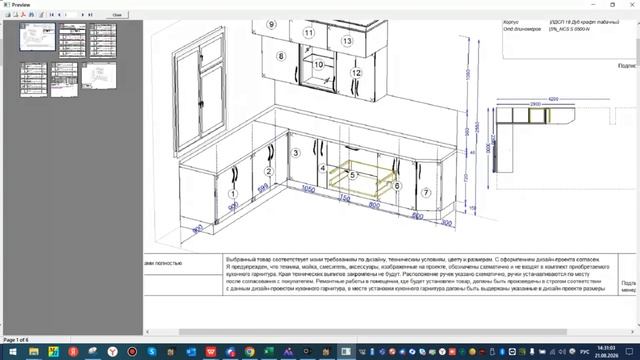Click the Close button in toolbar
Viewport: 640px width, 360px height.
[117, 15]
